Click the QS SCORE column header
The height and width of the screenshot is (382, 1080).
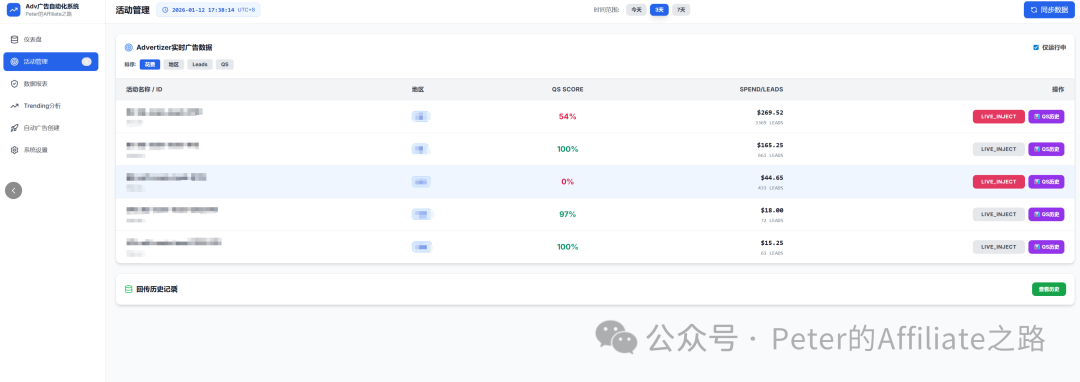coord(567,89)
